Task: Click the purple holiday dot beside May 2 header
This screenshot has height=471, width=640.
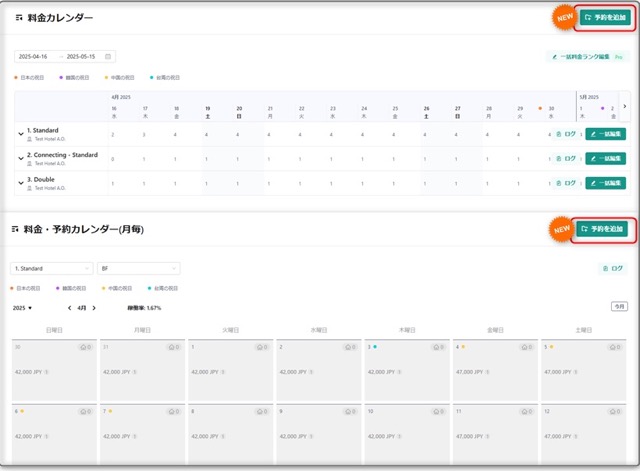Action: [602, 109]
